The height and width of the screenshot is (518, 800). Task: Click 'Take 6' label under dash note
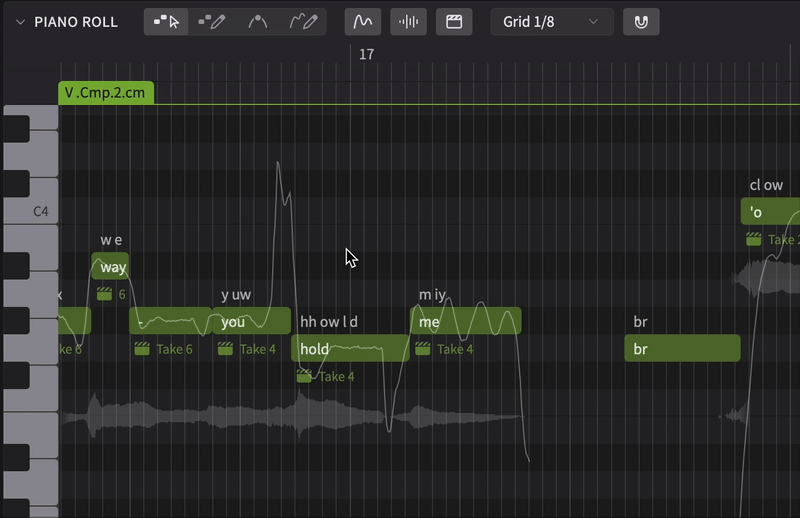174,349
